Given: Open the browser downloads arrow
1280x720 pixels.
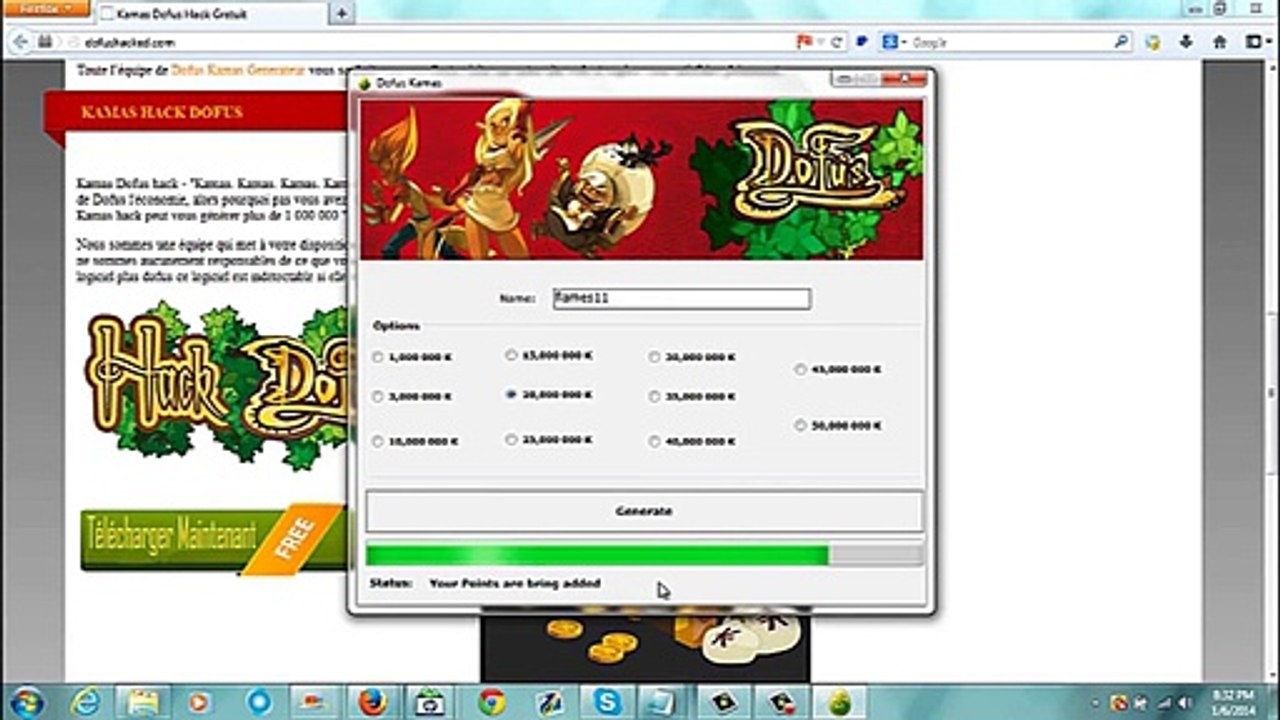Looking at the screenshot, I should (x=1186, y=42).
